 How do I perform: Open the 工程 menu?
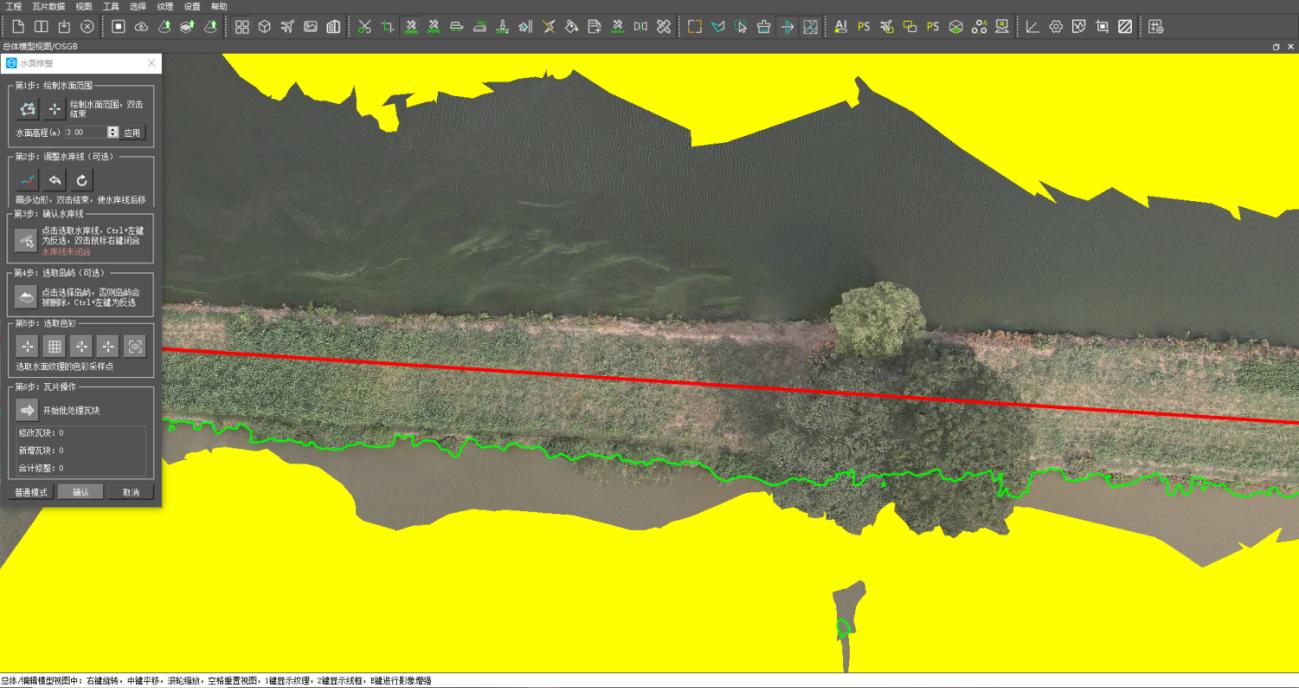pos(13,6)
